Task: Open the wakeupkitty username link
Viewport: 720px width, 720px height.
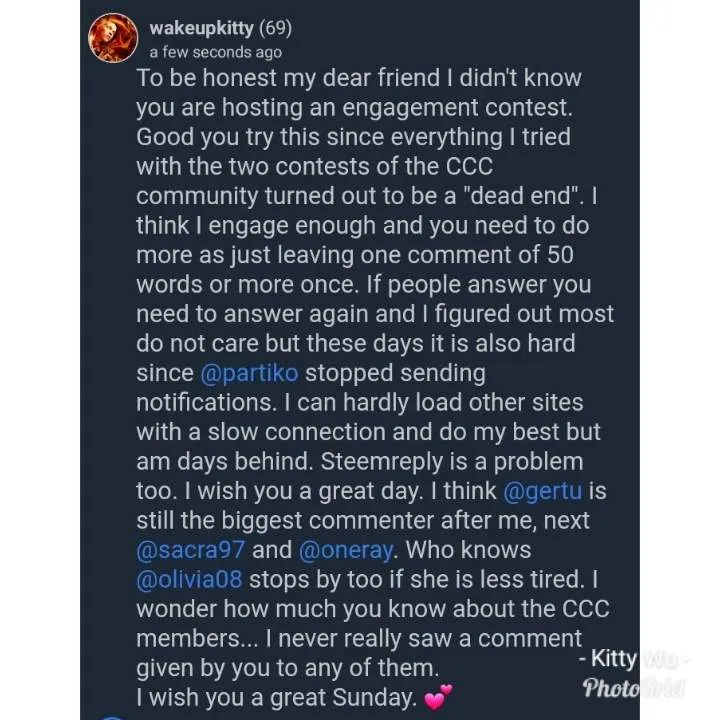Action: 200,29
